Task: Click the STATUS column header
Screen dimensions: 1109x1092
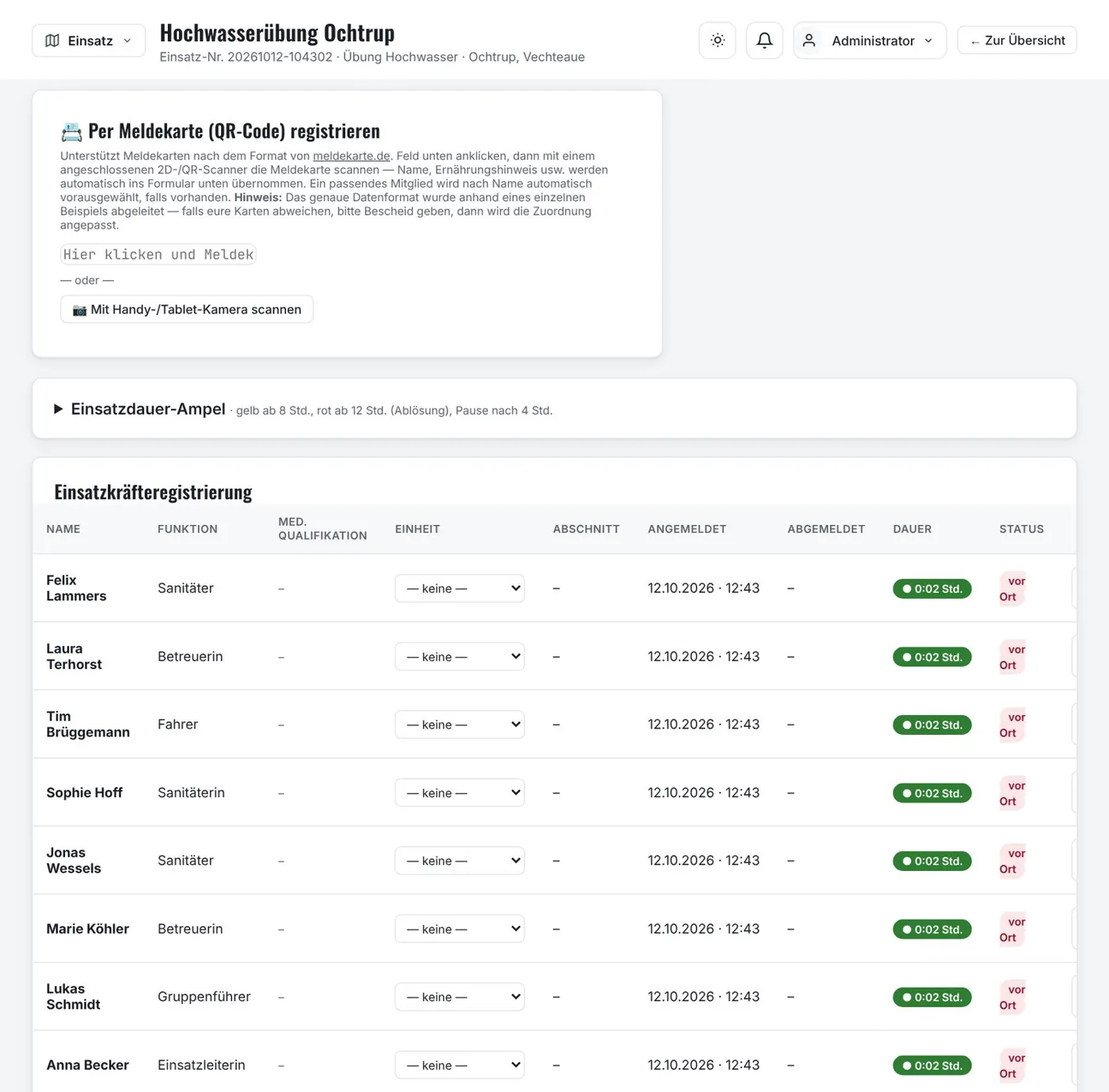Action: (x=1021, y=529)
